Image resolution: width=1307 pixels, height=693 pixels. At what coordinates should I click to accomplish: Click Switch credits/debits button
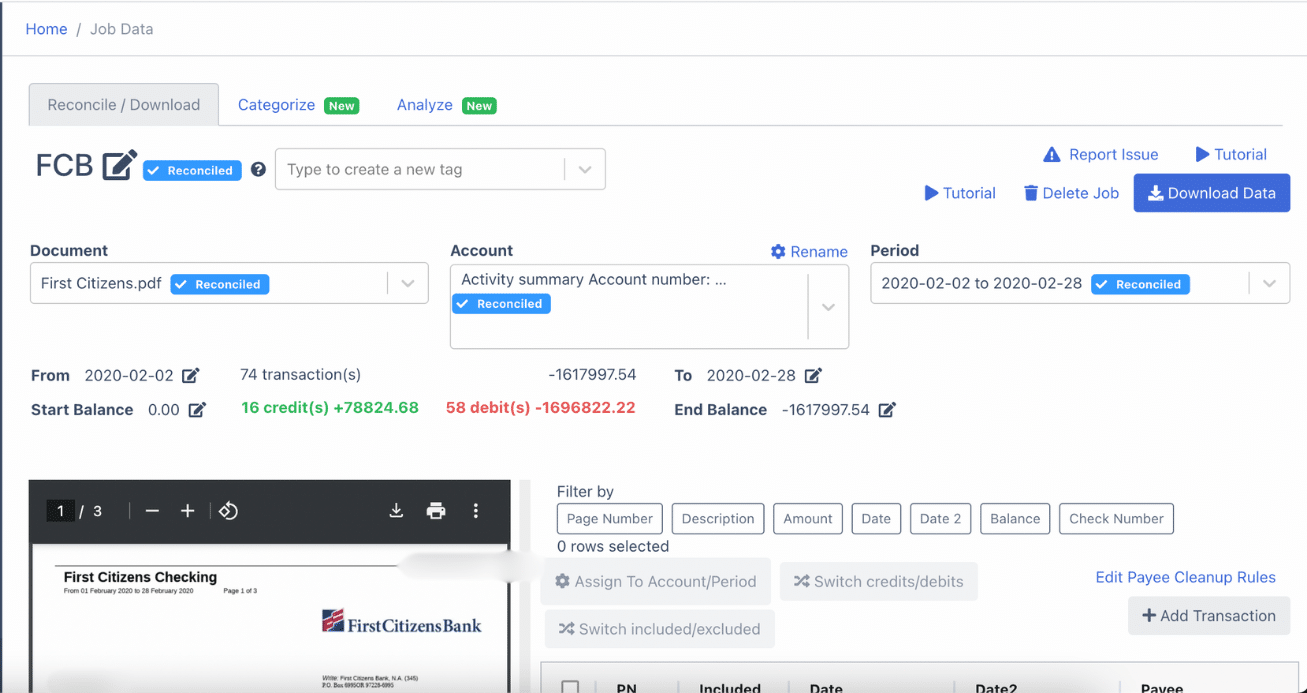pyautogui.click(x=879, y=581)
